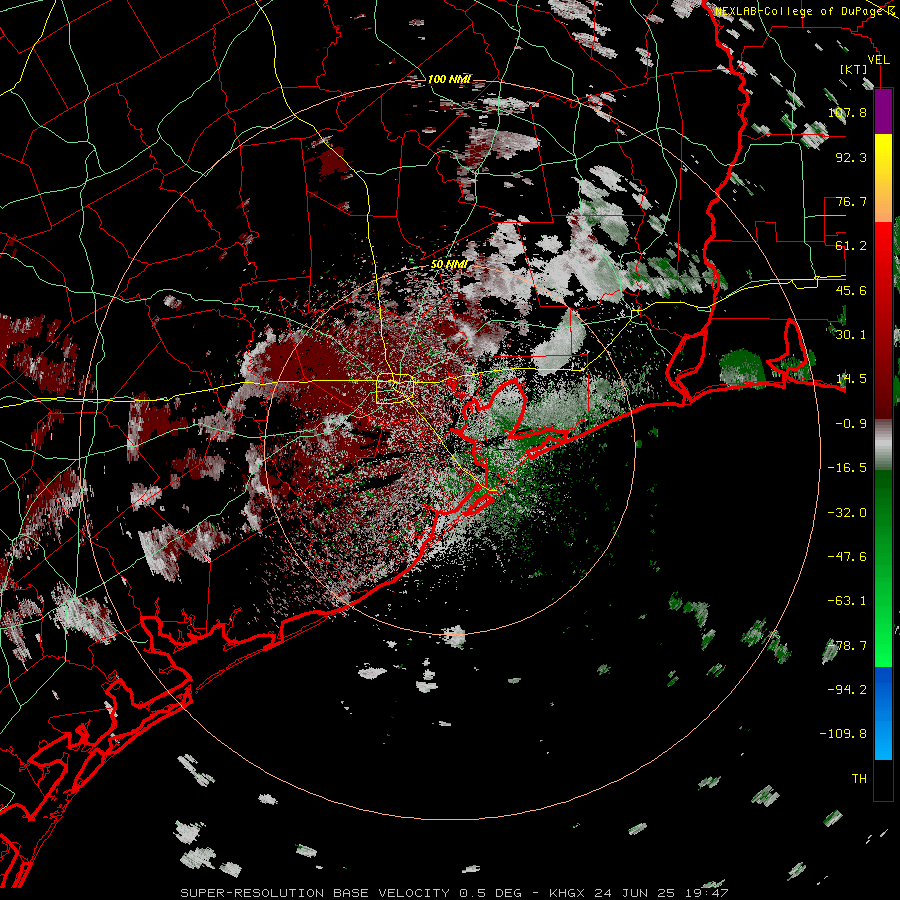Screen dimensions: 900x900
Task: Click the '[KT]' units label
Action: coord(854,69)
